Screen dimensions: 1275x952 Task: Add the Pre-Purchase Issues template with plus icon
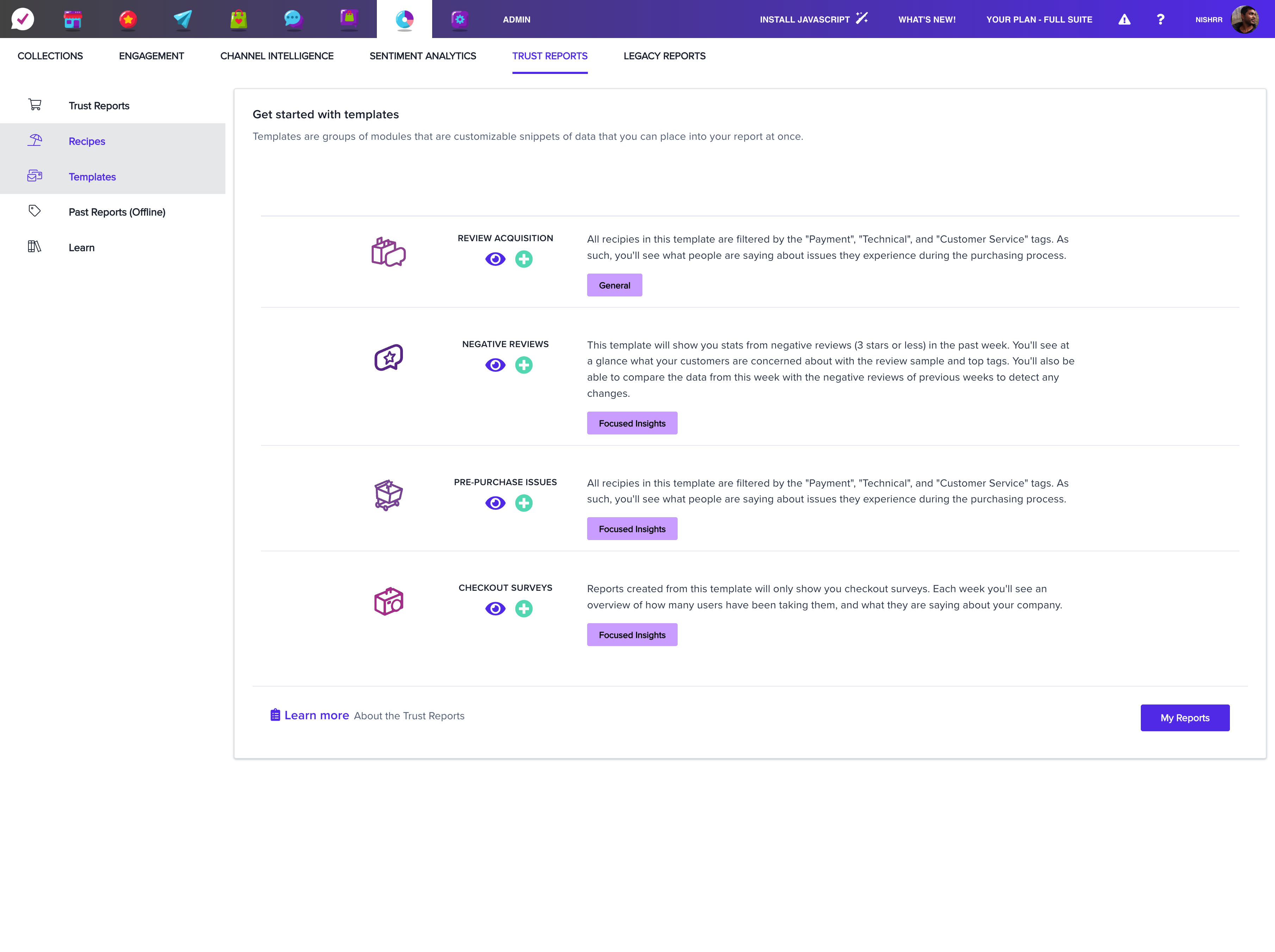point(523,503)
